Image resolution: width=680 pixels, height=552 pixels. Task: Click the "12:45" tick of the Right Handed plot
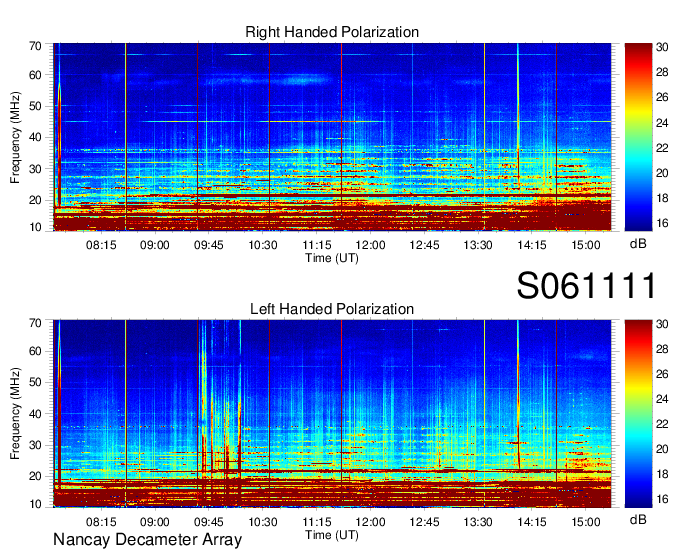click(424, 245)
